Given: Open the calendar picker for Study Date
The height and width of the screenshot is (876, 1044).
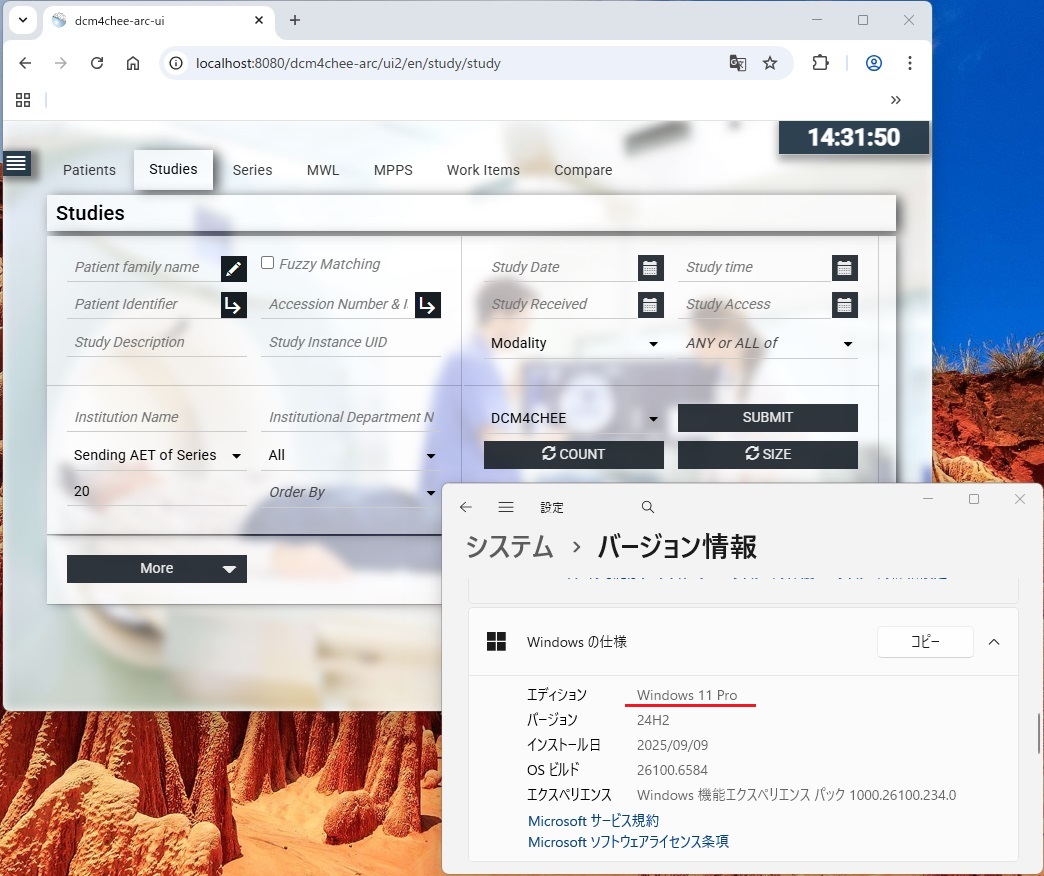Looking at the screenshot, I should pyautogui.click(x=651, y=267).
